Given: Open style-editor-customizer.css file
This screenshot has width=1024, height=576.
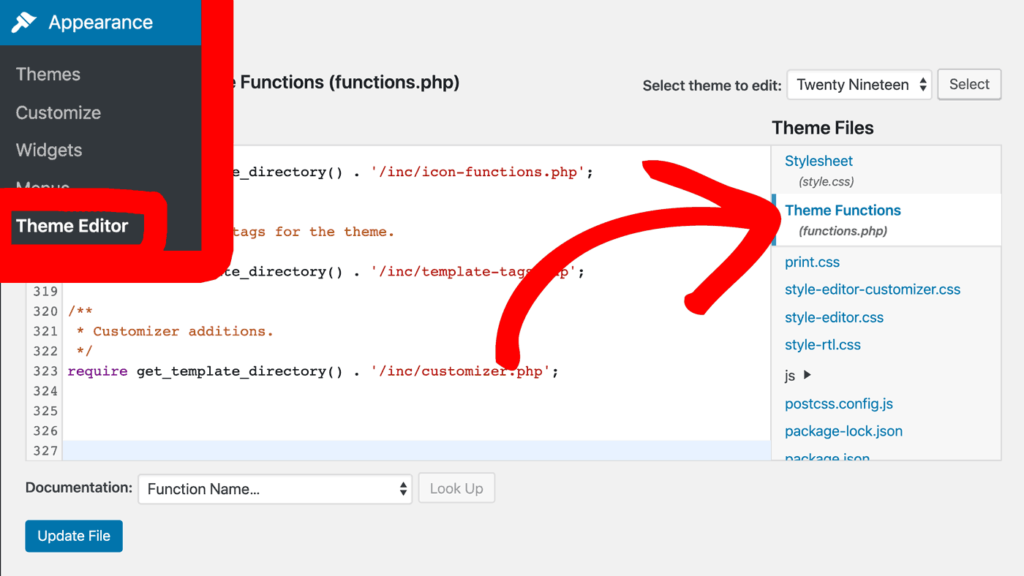Looking at the screenshot, I should (872, 289).
